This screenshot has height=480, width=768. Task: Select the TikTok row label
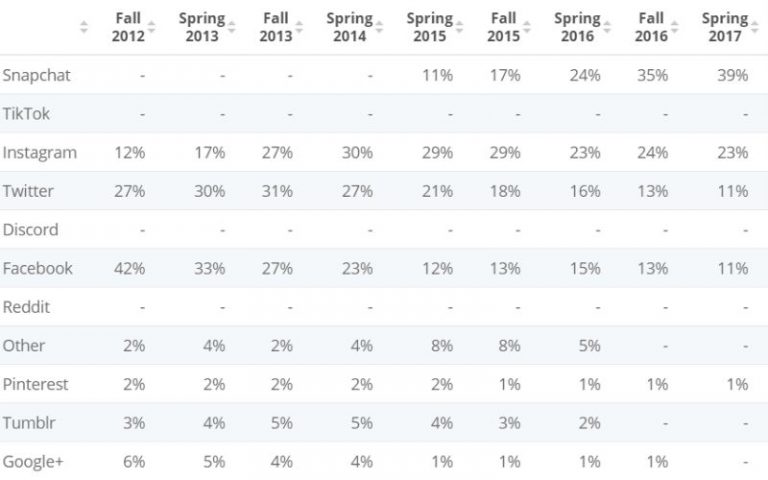26,114
